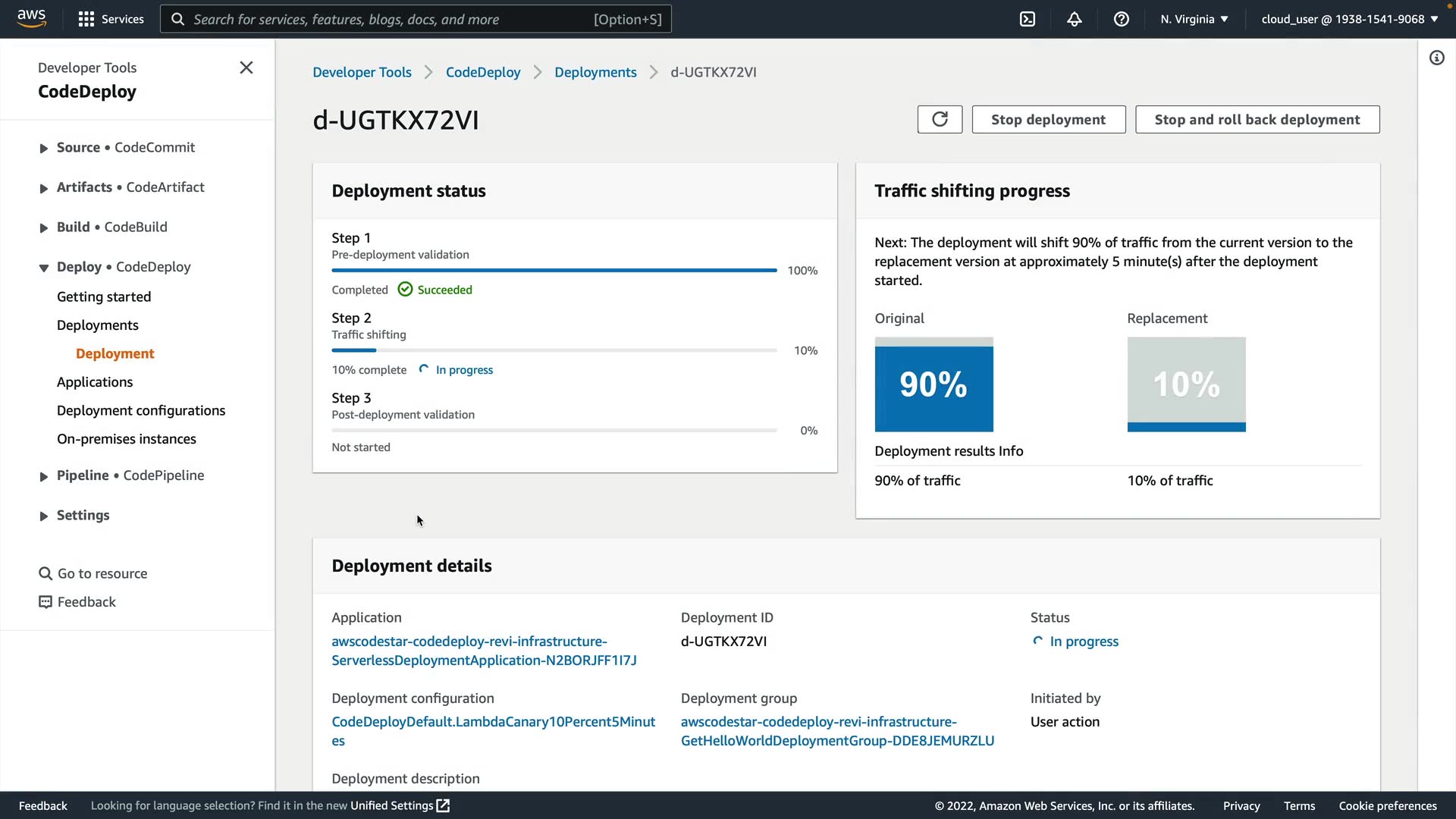Expand the Build CodeBuild section
Image resolution: width=1456 pixels, height=819 pixels.
pyautogui.click(x=44, y=228)
